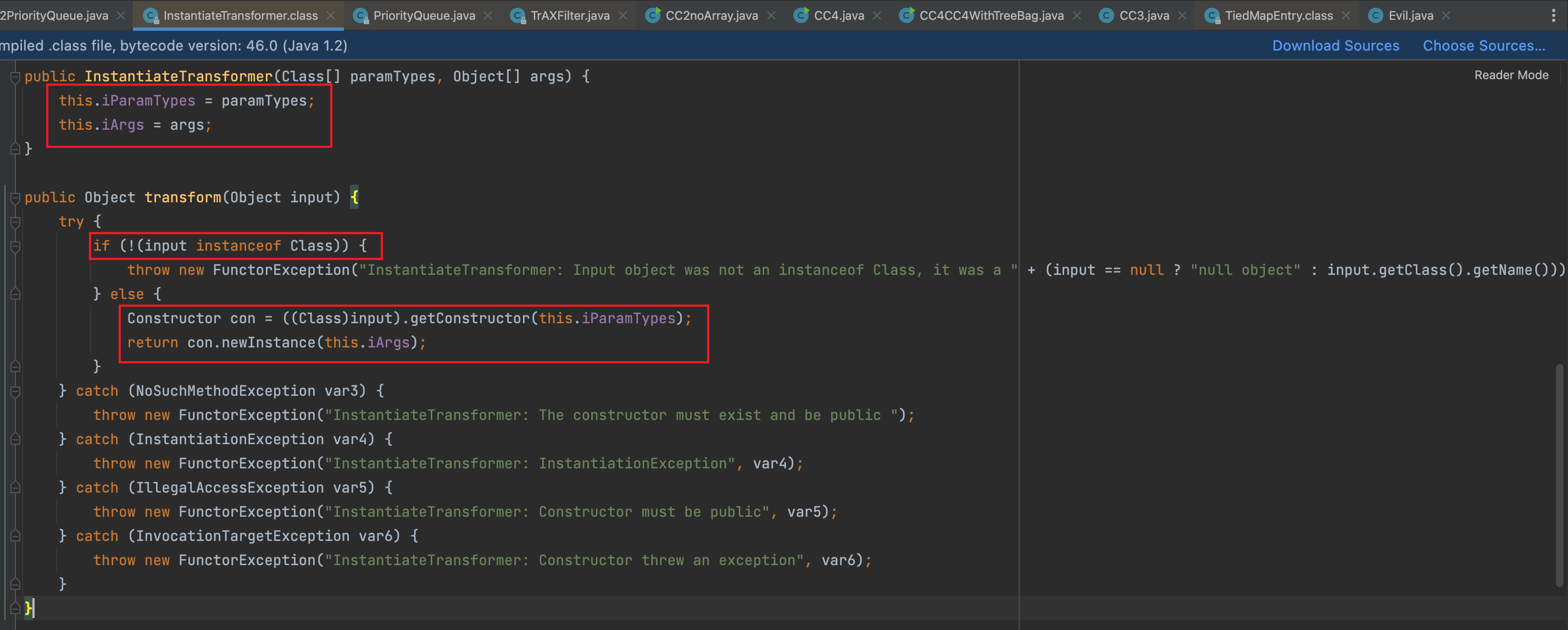The width and height of the screenshot is (1568, 630).
Task: Open the CC3.java editor tab
Action: tap(1144, 16)
